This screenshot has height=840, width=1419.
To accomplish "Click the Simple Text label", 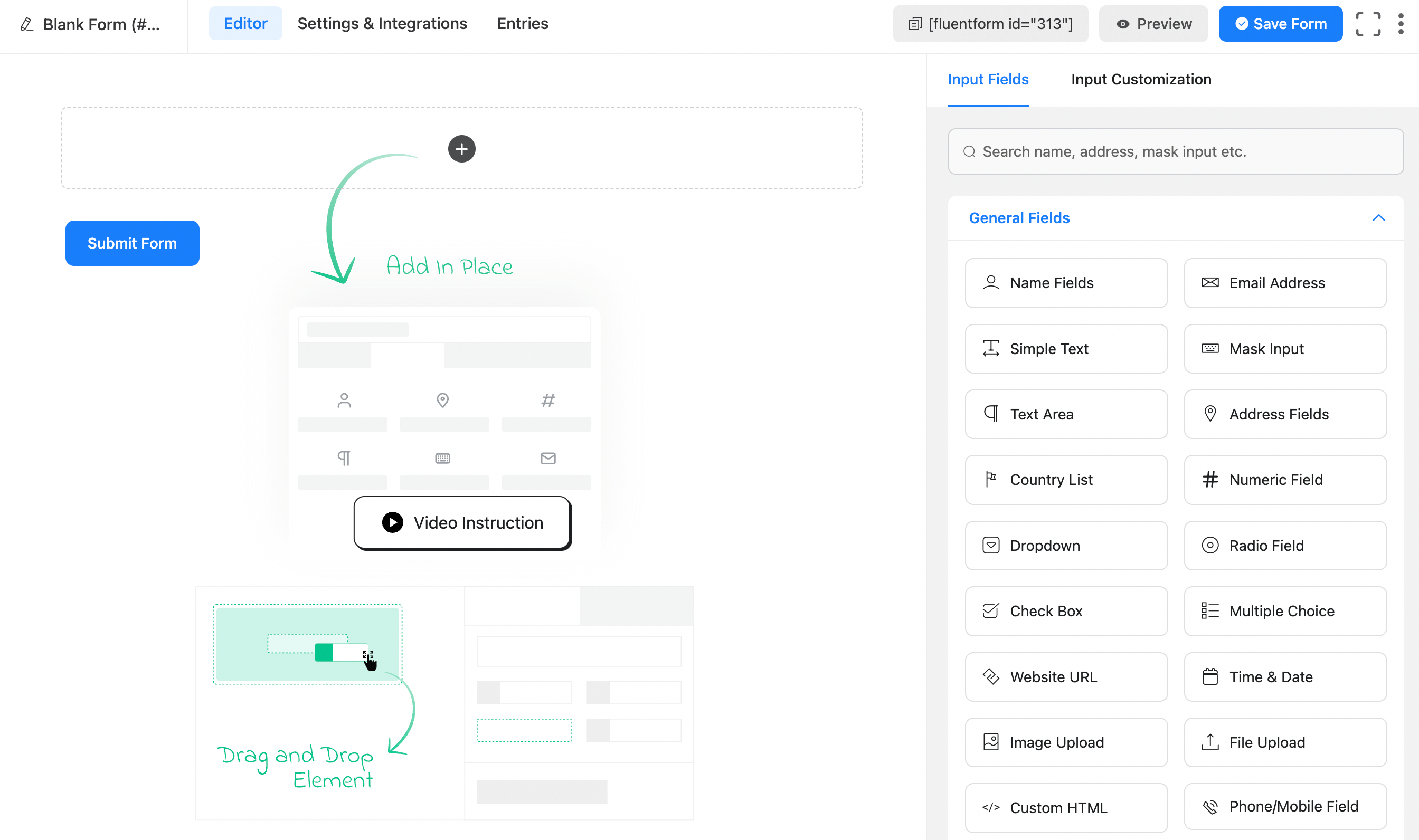I will 1049,349.
